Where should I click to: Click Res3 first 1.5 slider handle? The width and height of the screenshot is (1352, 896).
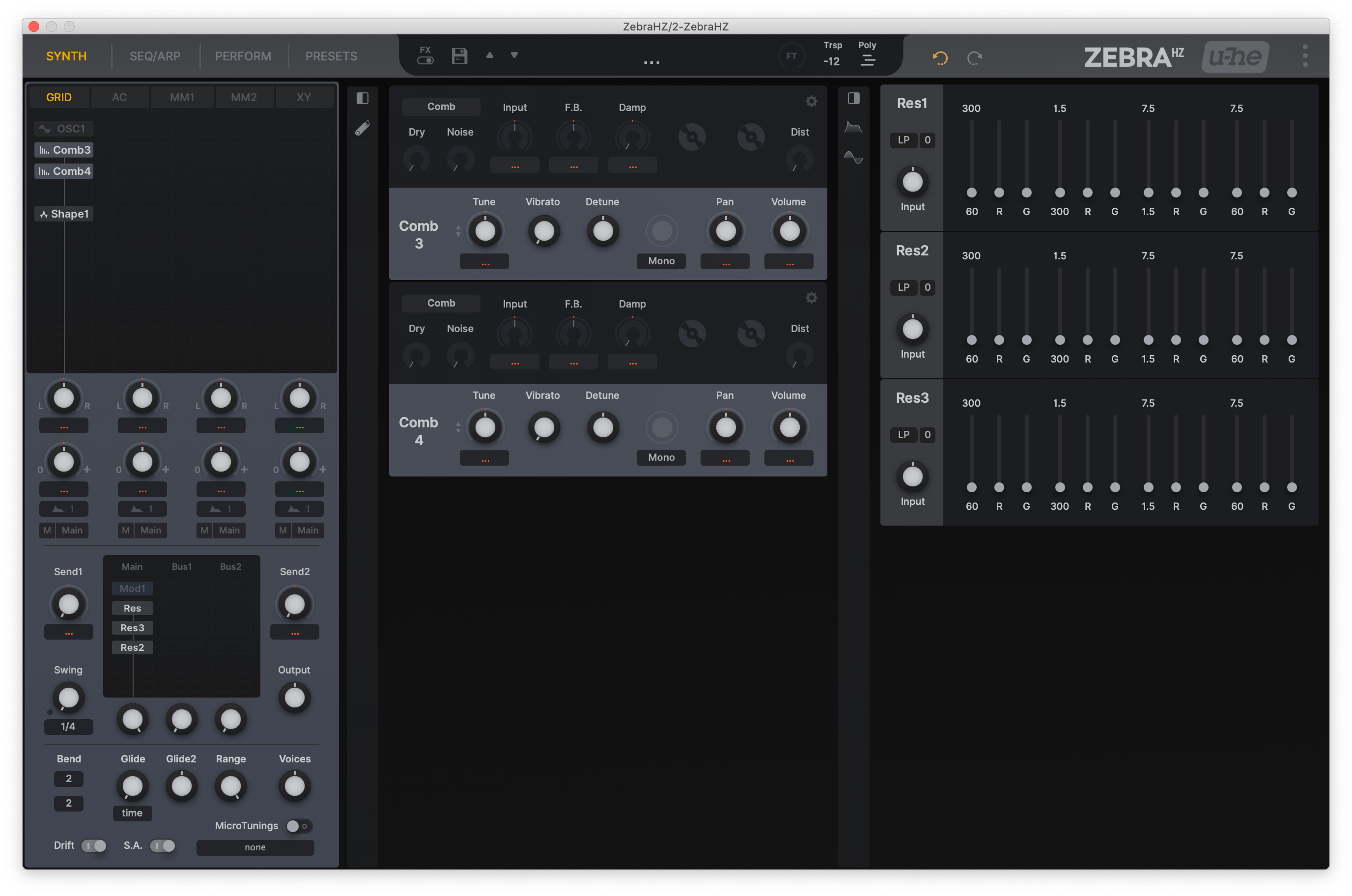[1148, 487]
